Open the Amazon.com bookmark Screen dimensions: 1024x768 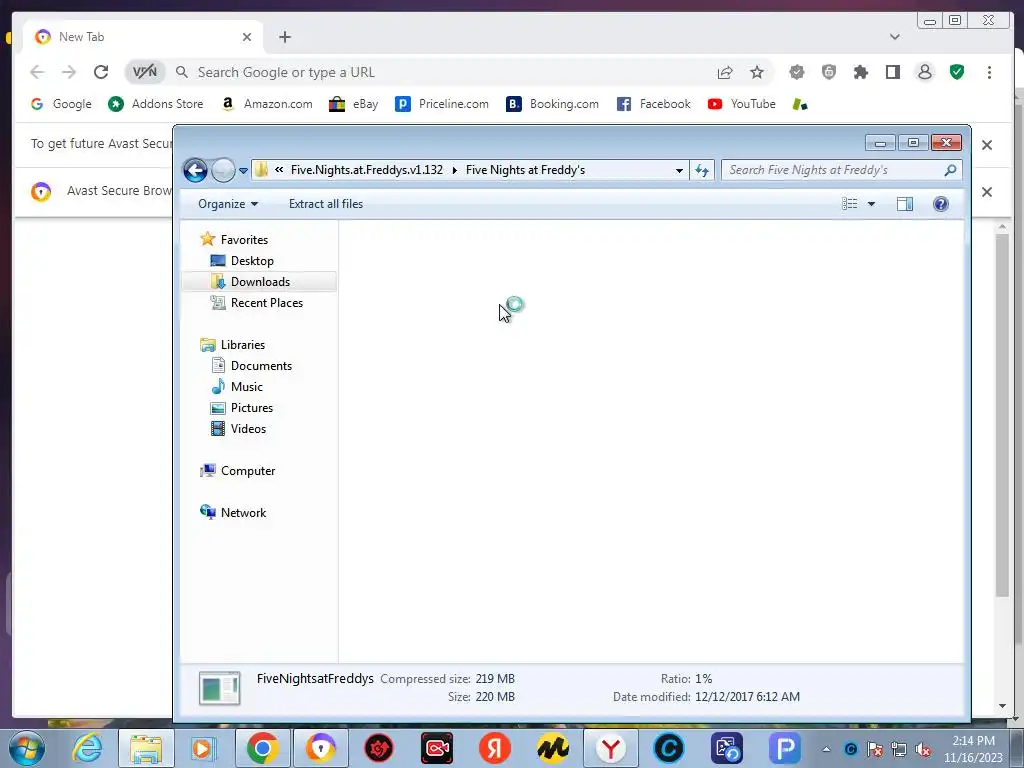point(267,104)
